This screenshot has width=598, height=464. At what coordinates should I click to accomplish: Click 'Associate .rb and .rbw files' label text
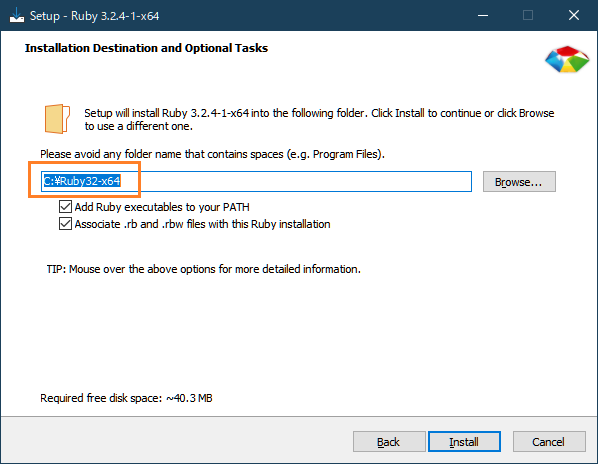point(202,224)
